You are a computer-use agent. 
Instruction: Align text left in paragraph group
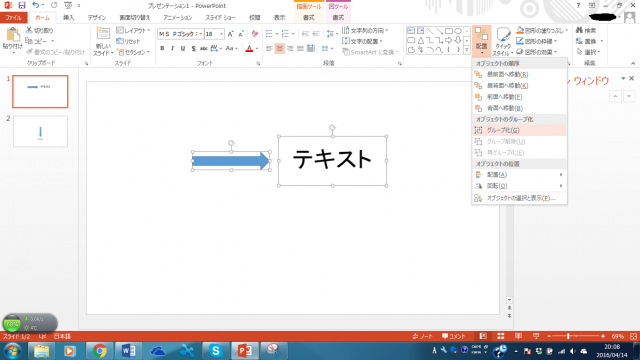point(269,49)
